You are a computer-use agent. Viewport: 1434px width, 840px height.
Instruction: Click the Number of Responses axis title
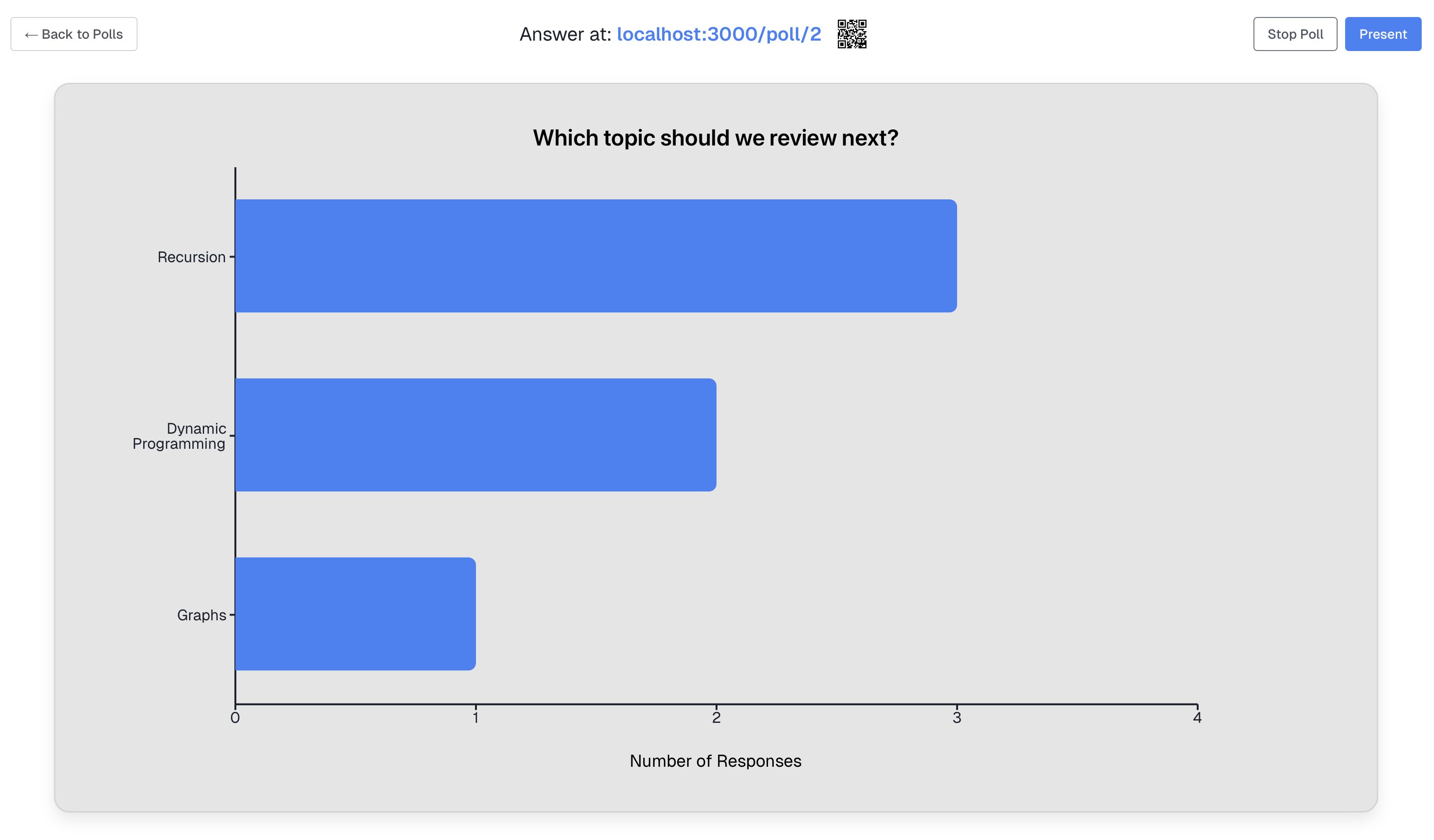715,760
